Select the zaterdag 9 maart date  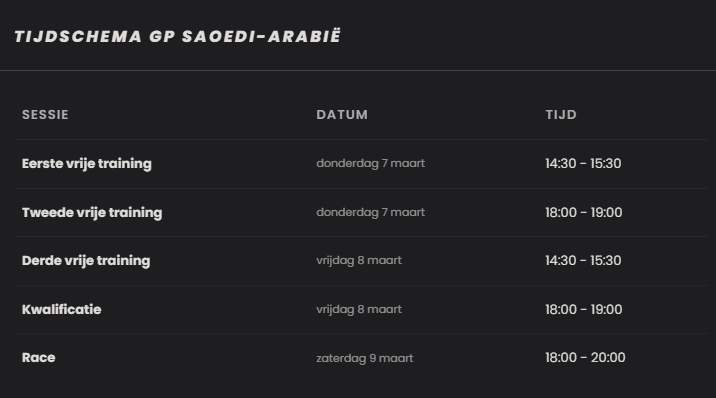click(365, 358)
